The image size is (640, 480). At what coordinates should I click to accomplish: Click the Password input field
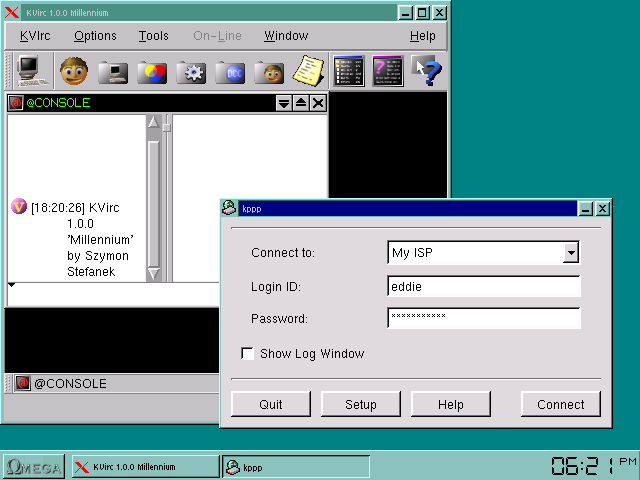tap(484, 318)
